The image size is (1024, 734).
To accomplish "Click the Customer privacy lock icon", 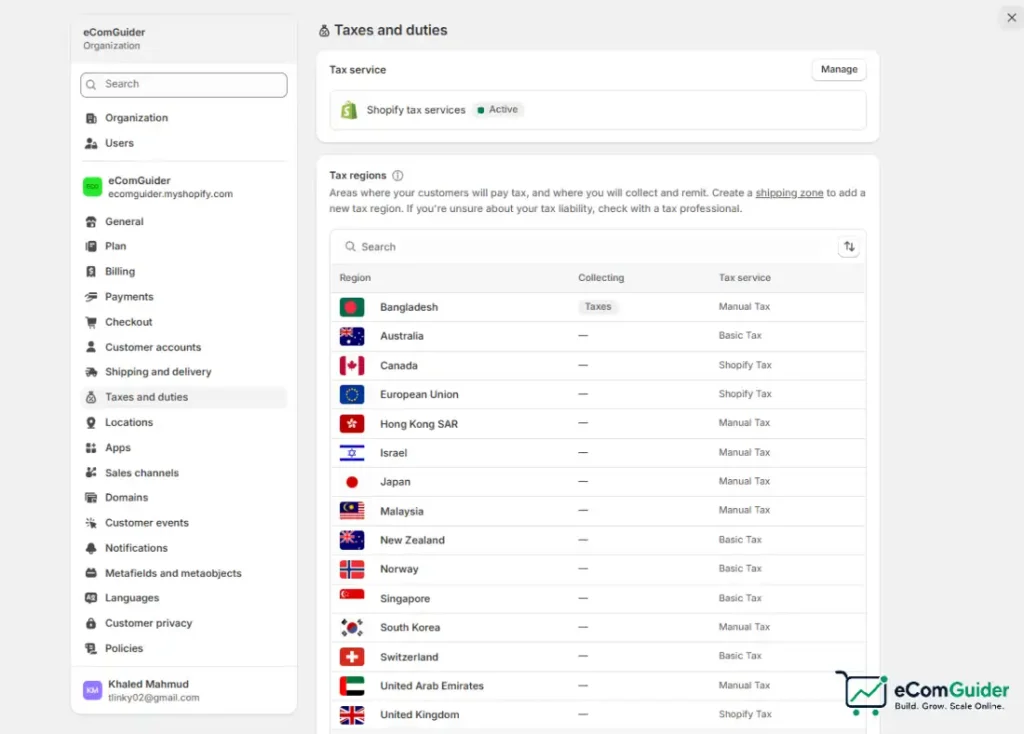I will click(91, 624).
